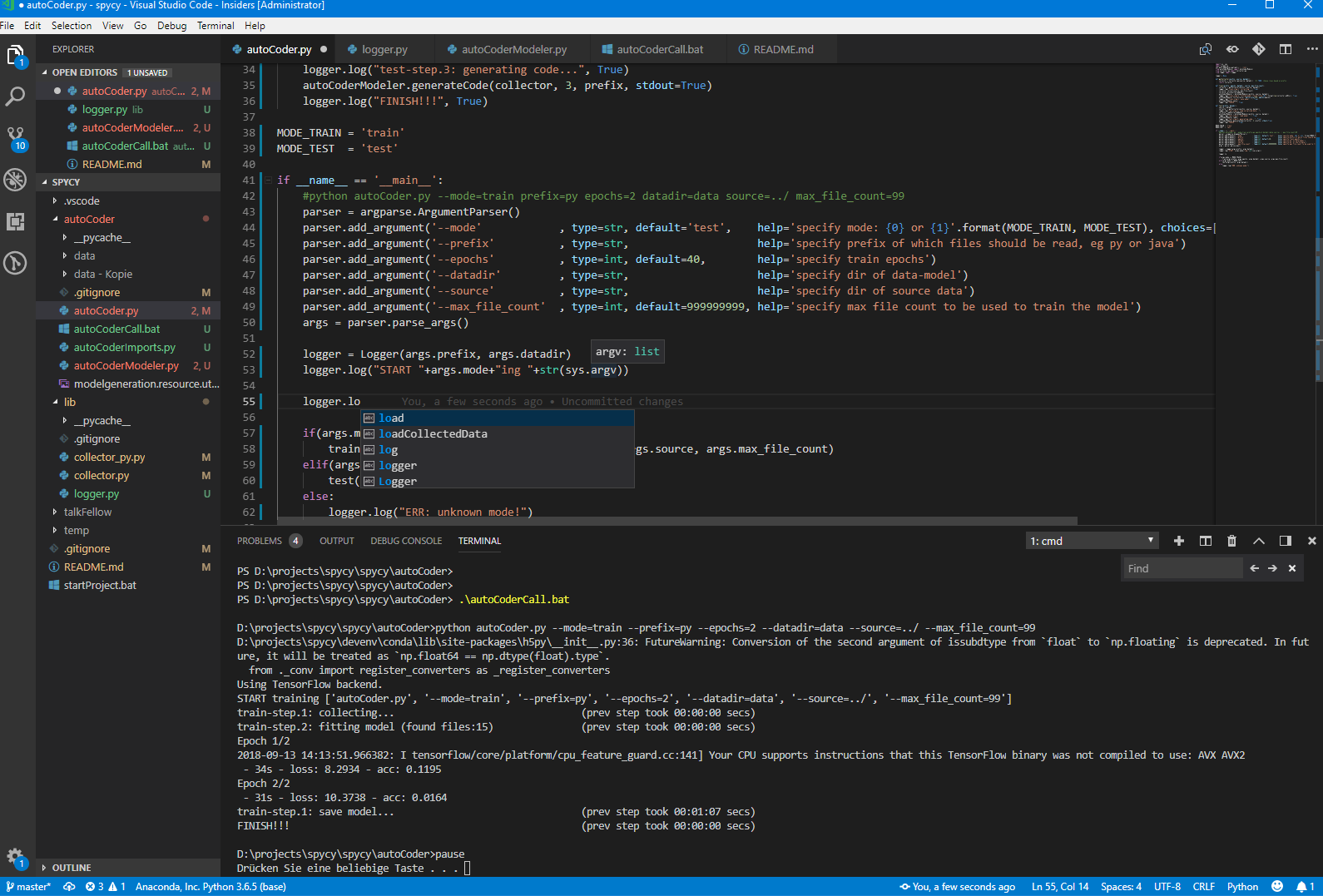
Task: Switch to the logger.py editor tab
Action: pyautogui.click(x=384, y=49)
